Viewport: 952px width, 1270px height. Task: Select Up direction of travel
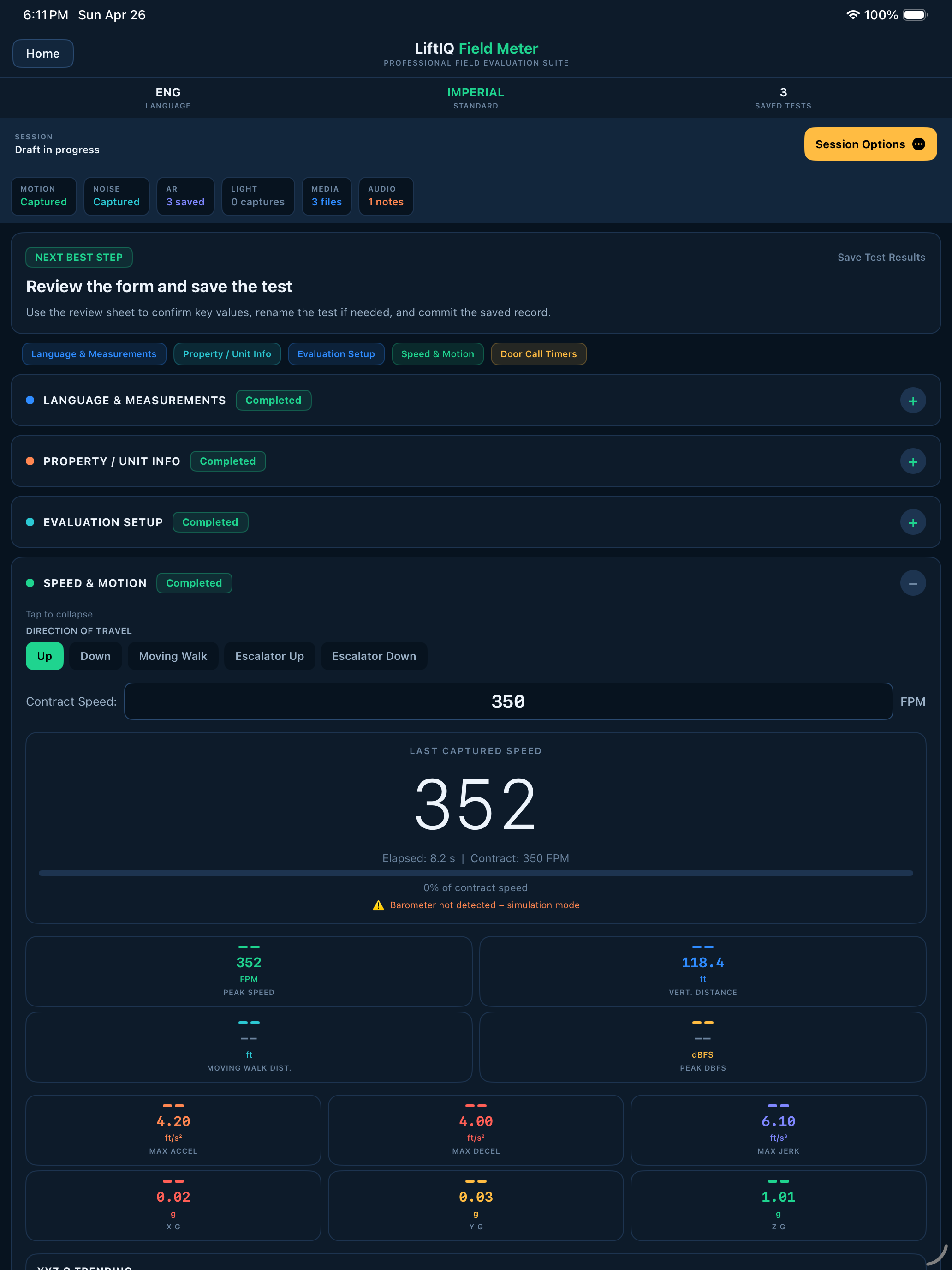point(45,656)
